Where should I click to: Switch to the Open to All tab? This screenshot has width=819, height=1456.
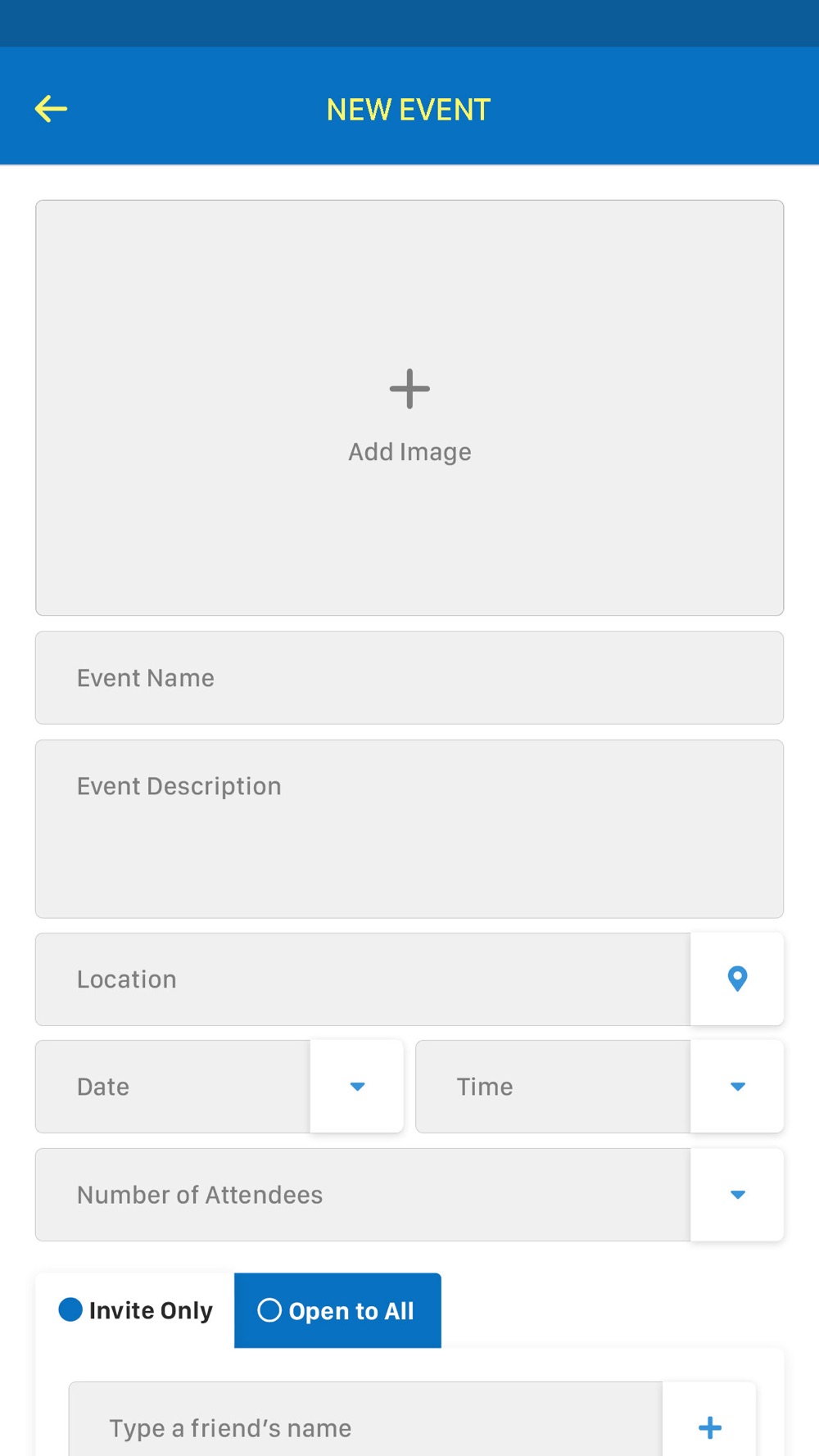pyautogui.click(x=337, y=1310)
